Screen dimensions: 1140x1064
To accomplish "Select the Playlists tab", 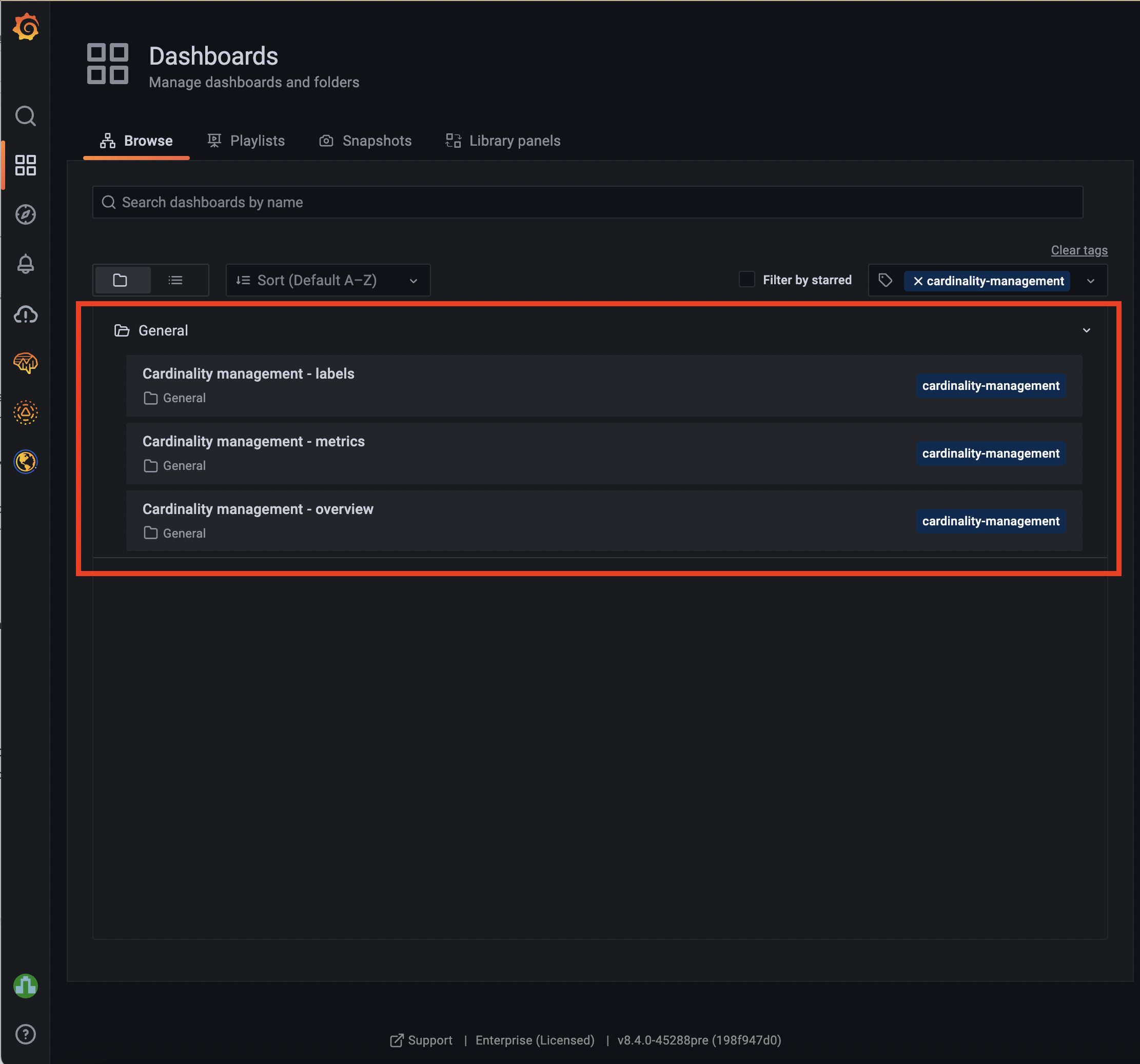I will tap(246, 141).
